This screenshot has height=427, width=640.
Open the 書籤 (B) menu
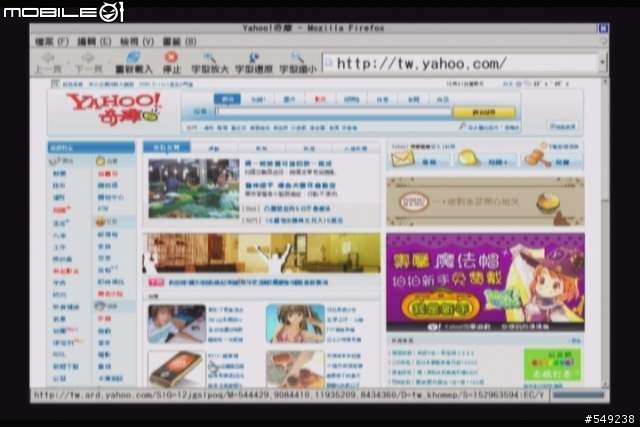tap(180, 42)
